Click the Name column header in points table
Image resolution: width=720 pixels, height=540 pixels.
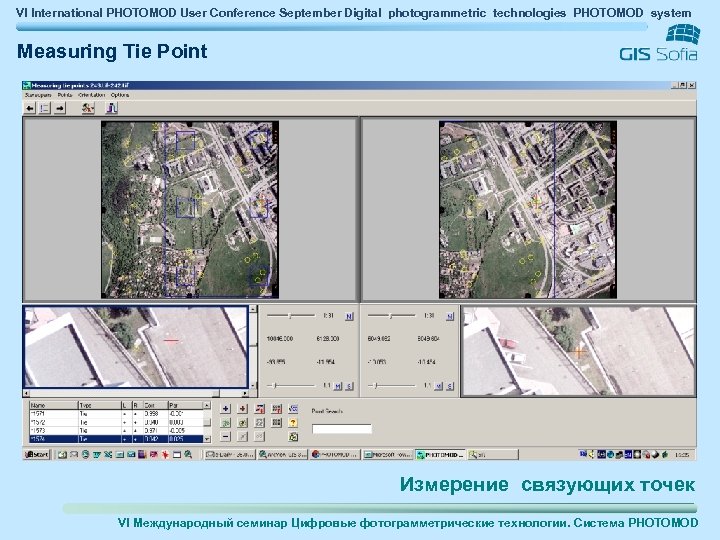pyautogui.click(x=54, y=405)
